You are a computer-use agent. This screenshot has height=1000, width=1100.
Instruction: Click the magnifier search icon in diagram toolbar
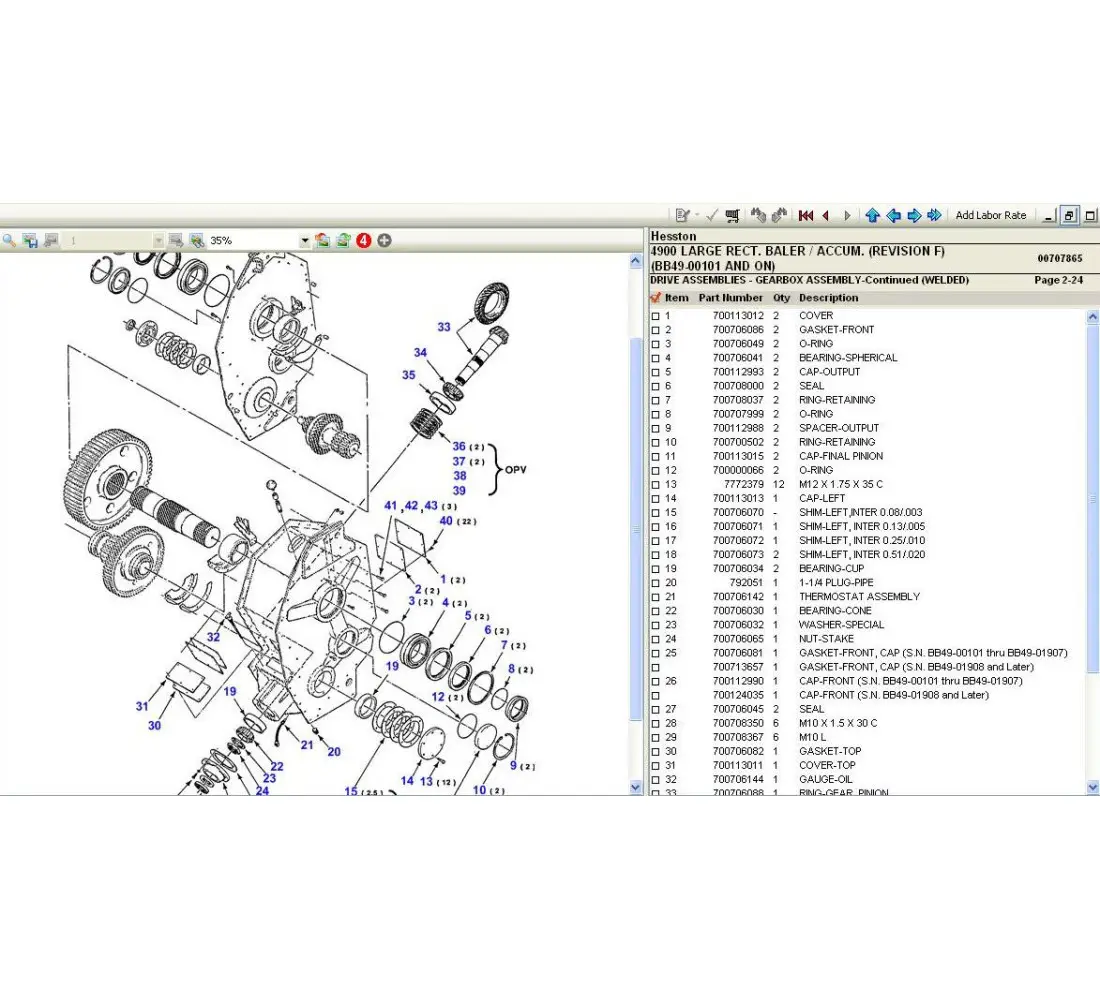click(x=9, y=241)
